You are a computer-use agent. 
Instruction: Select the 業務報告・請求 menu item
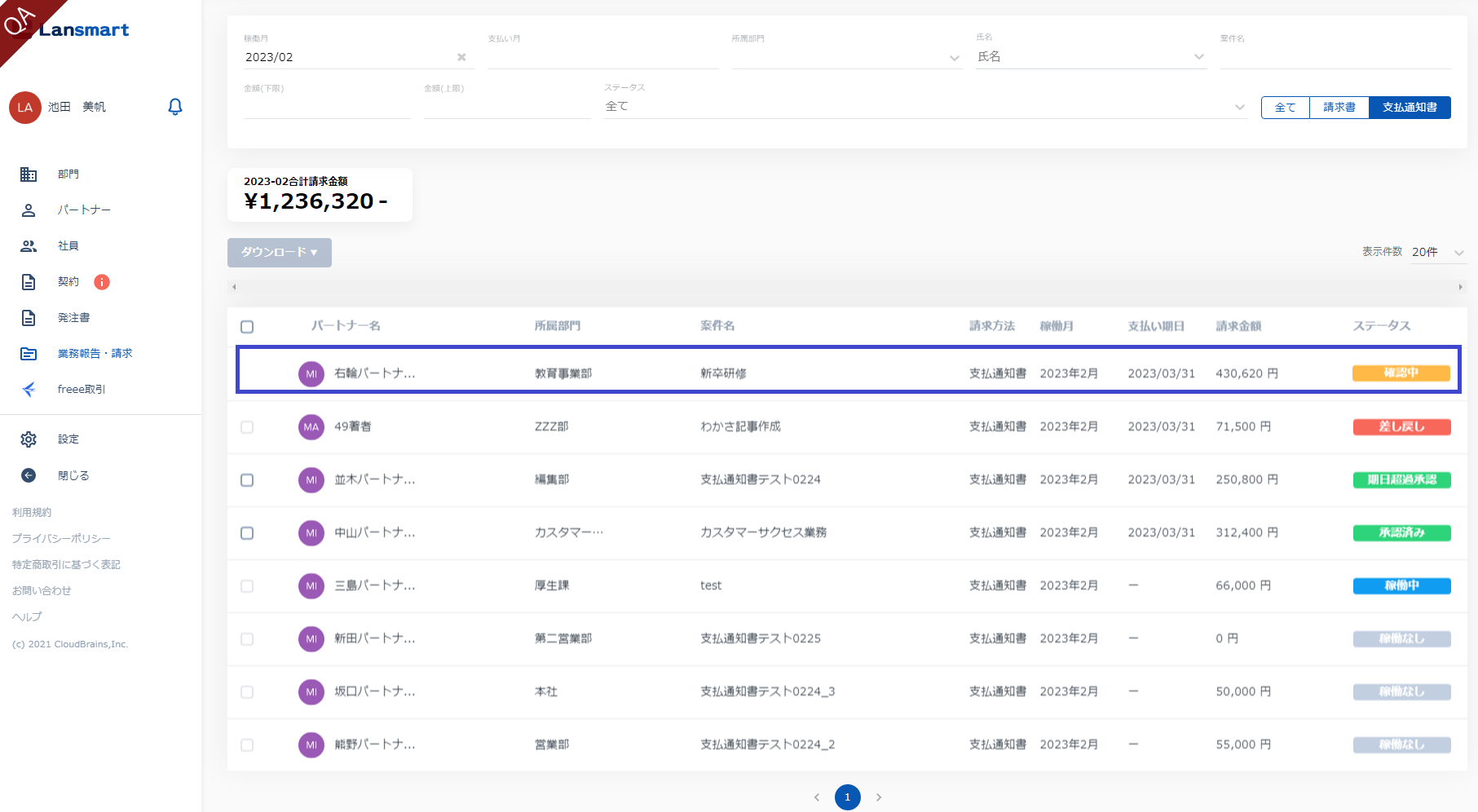coord(95,354)
